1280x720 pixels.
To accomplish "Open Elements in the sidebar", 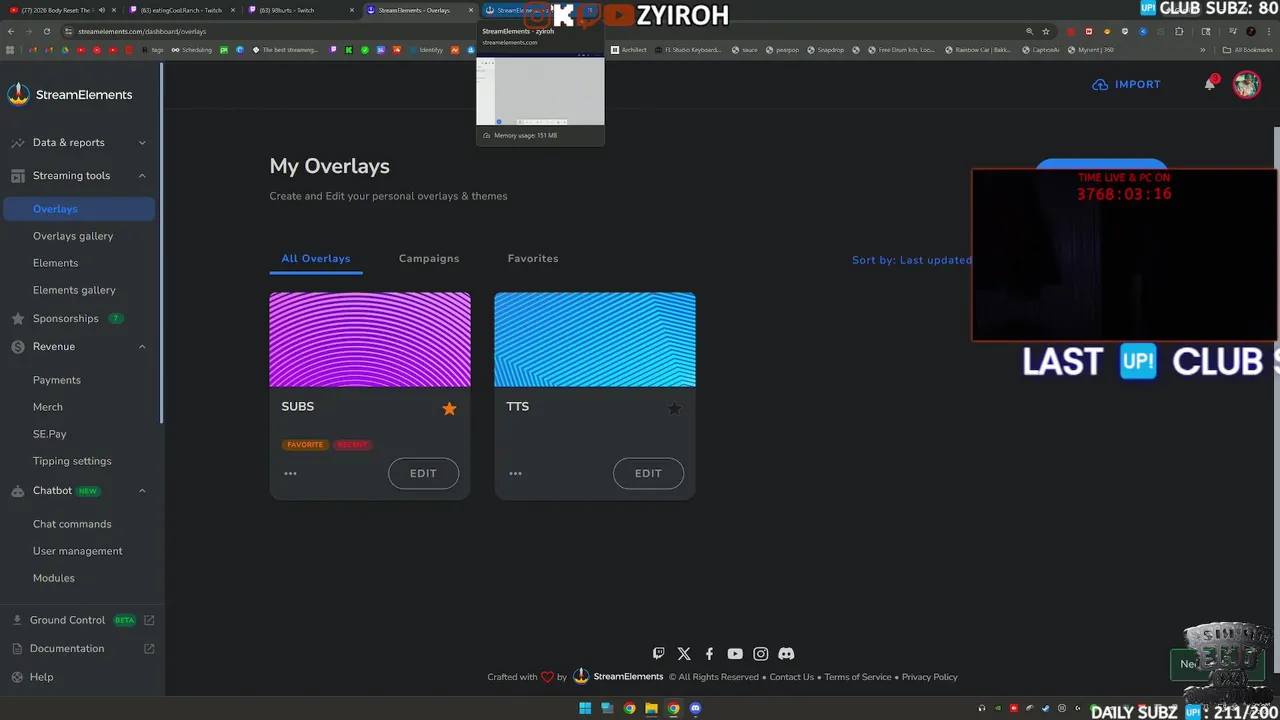I will (55, 263).
